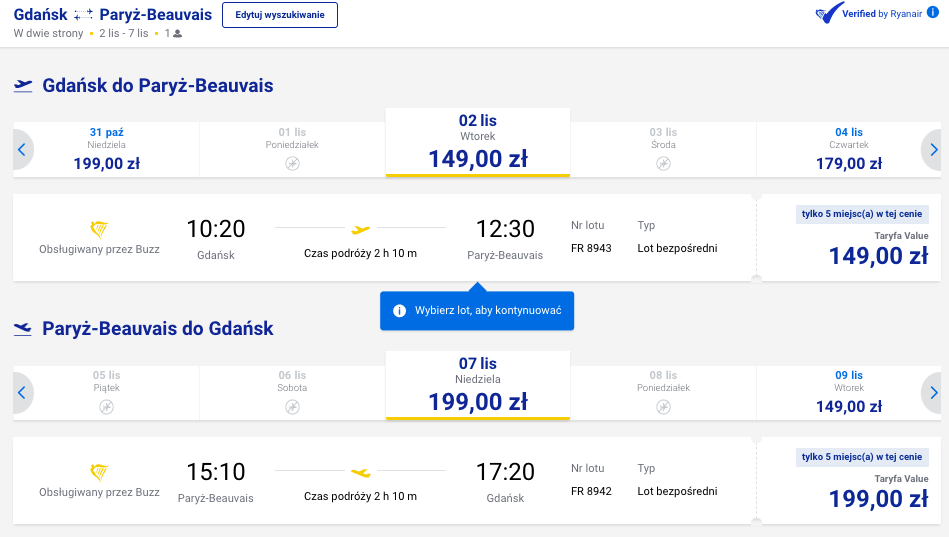949x537 pixels.
Task: Select outbound date 31 paź for 199,00 zł
Action: (x=107, y=149)
